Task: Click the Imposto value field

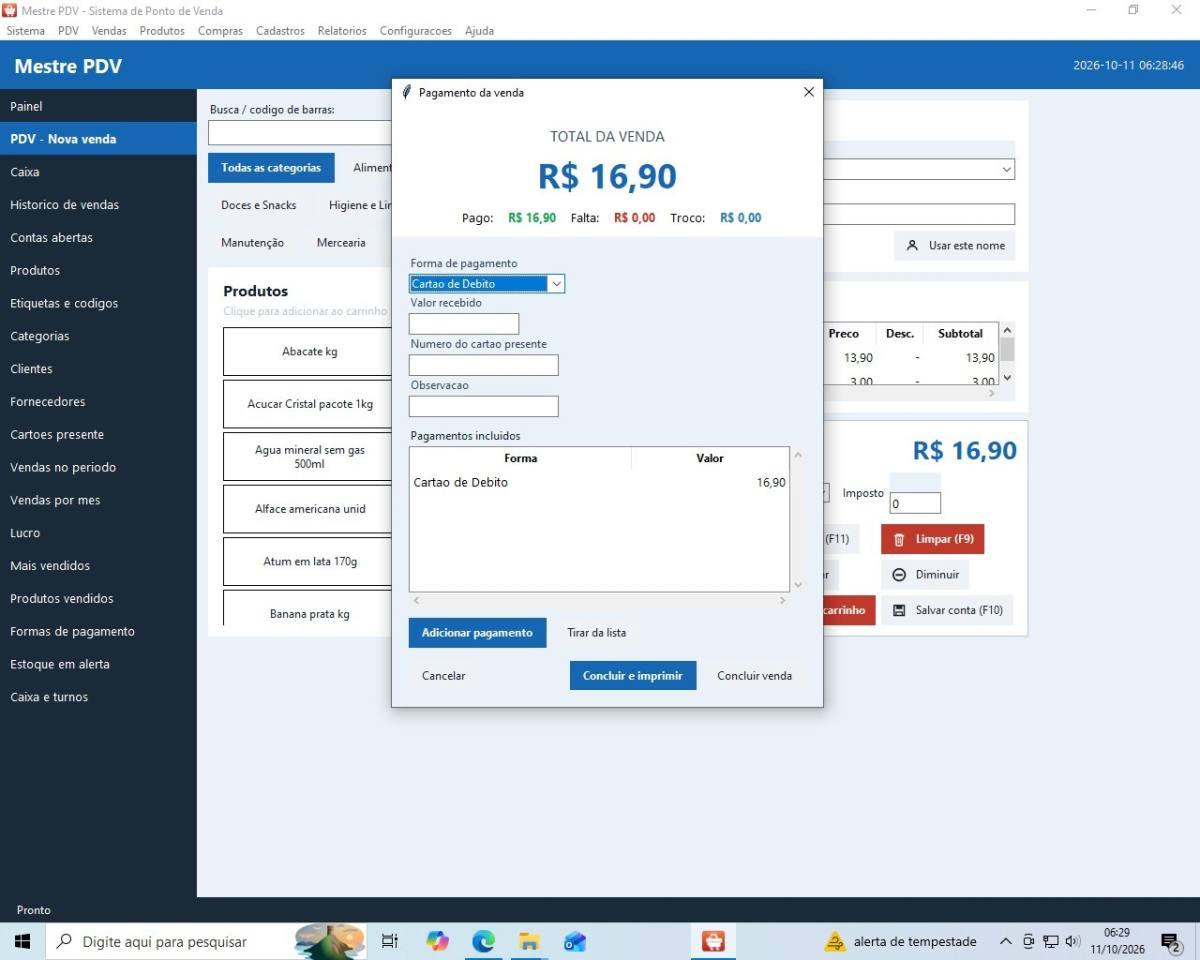Action: (x=915, y=504)
